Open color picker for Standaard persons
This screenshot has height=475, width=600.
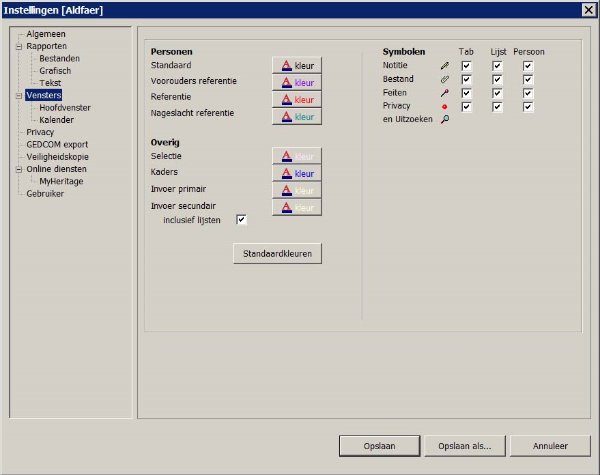(x=297, y=66)
